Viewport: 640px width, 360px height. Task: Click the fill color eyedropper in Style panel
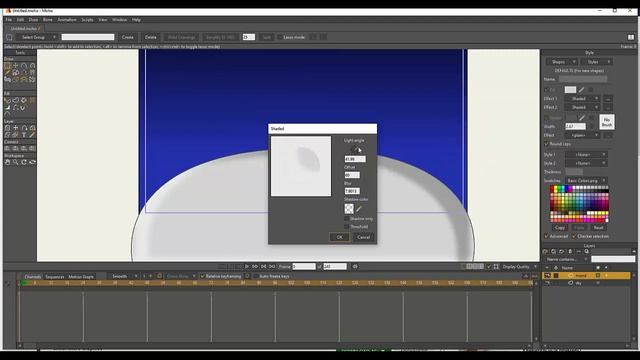[582, 90]
